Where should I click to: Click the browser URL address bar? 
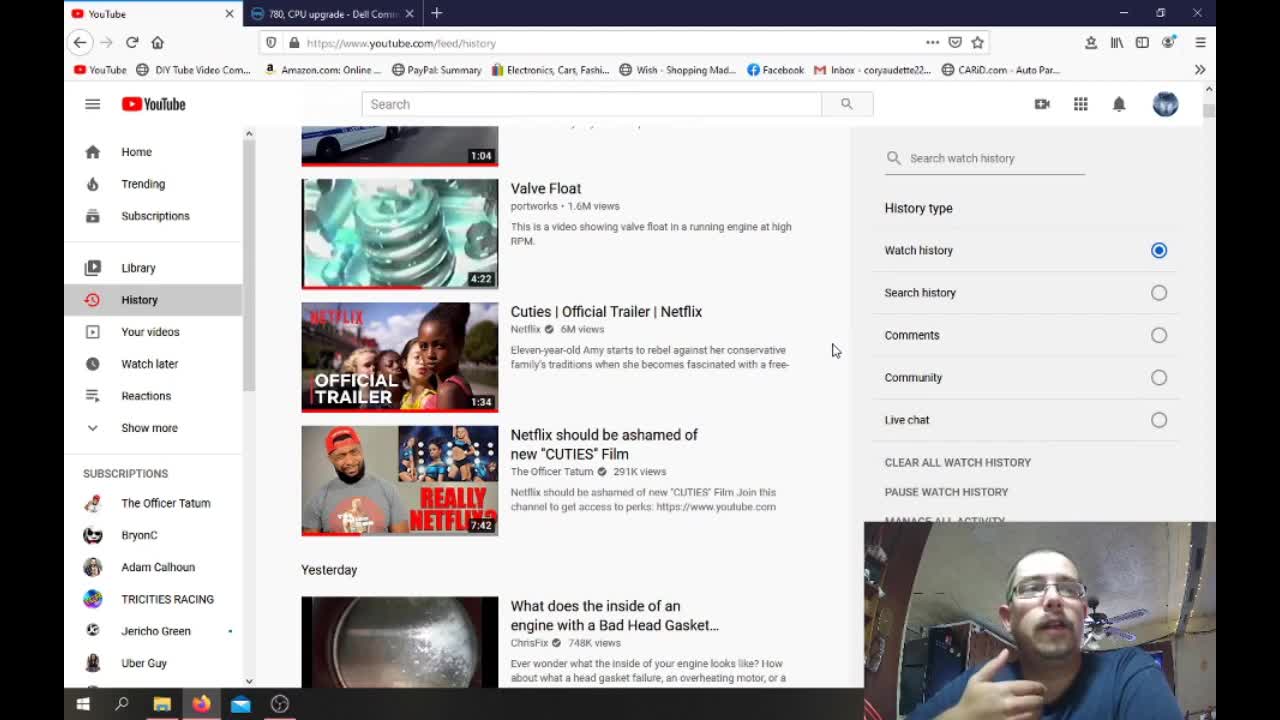pyautogui.click(x=610, y=43)
